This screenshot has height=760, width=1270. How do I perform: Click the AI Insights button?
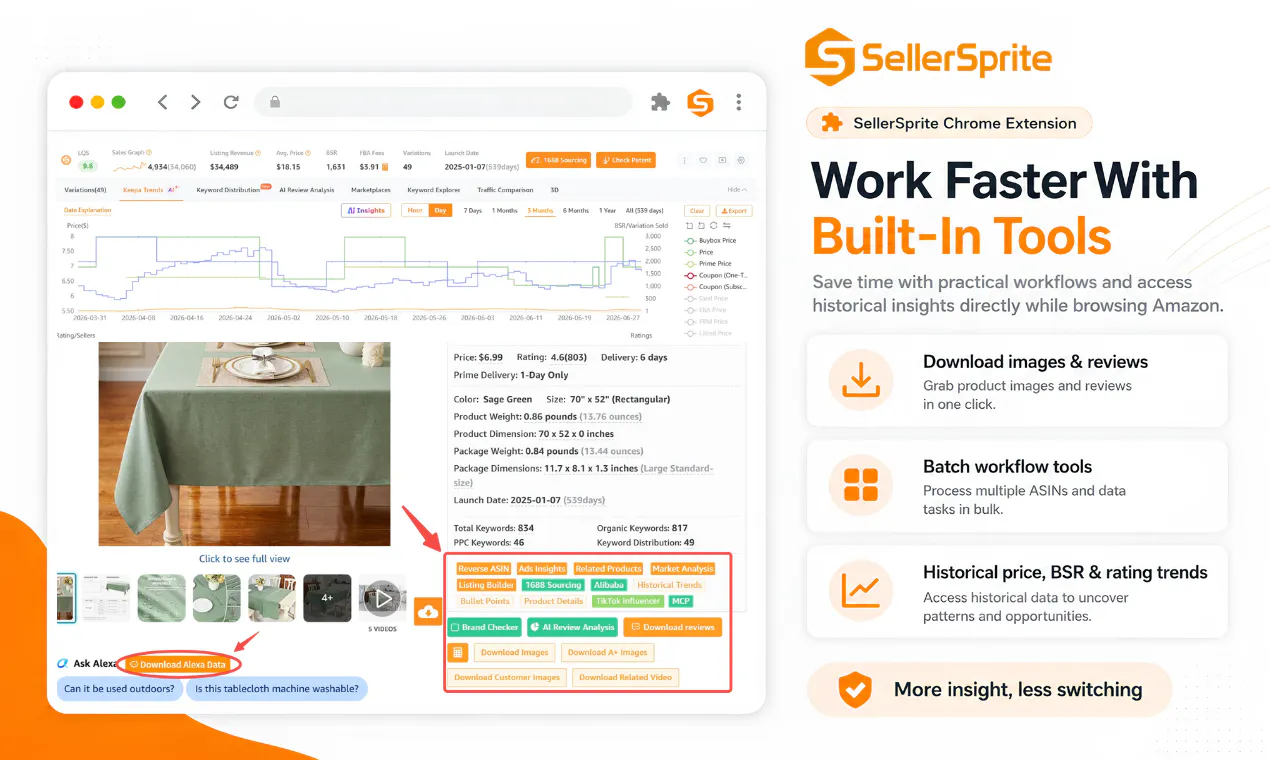366,211
